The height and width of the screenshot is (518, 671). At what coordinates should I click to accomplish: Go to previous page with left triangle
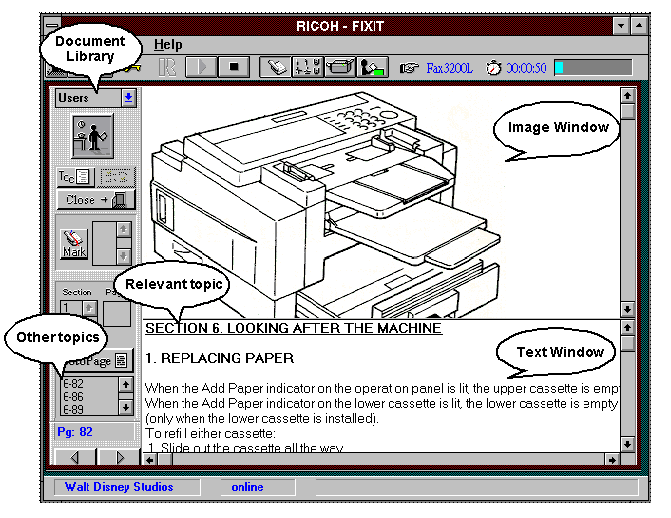(x=75, y=457)
